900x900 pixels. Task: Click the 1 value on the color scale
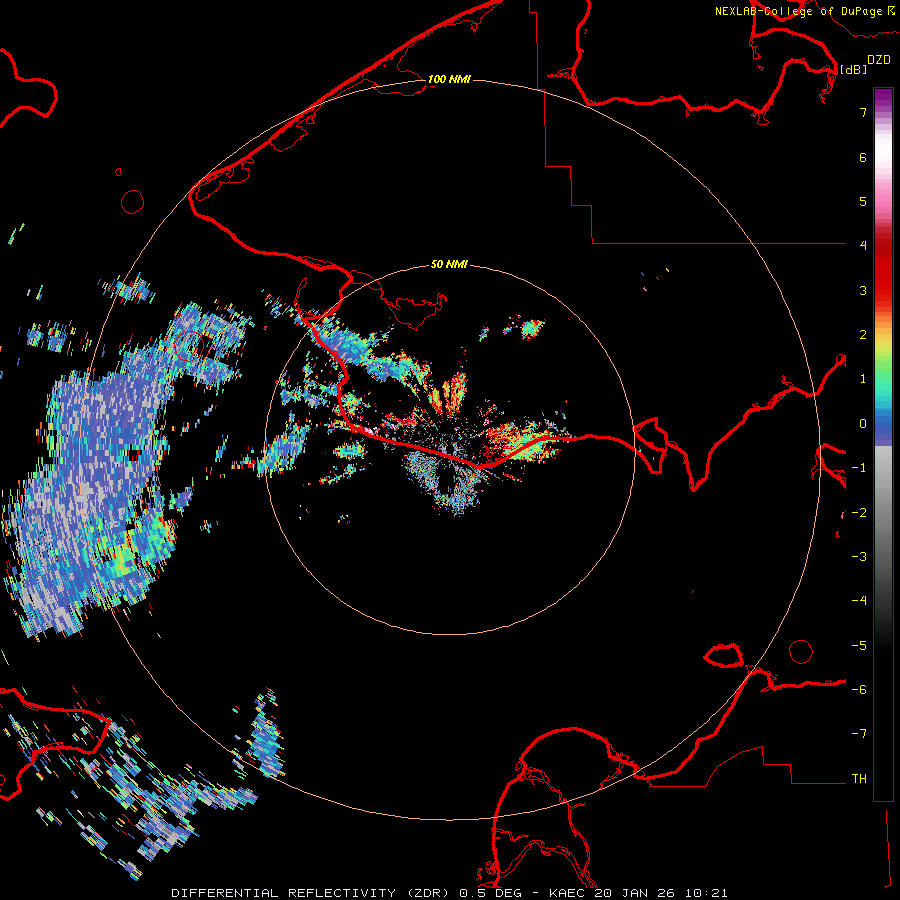863,379
